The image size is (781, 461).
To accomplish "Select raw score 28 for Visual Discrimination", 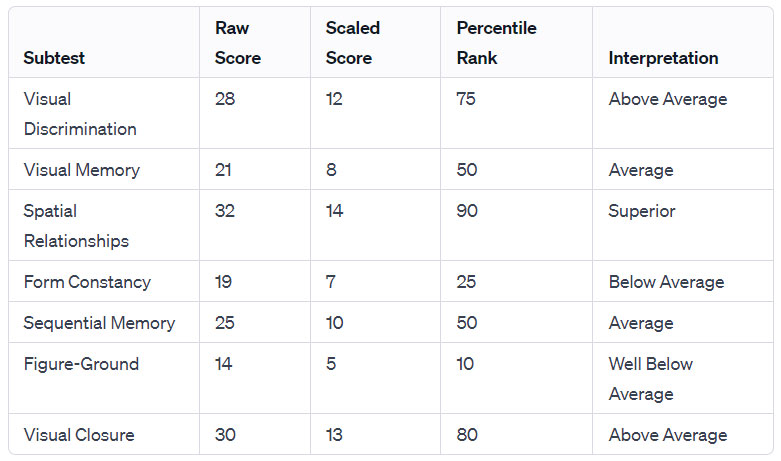I will click(x=225, y=99).
